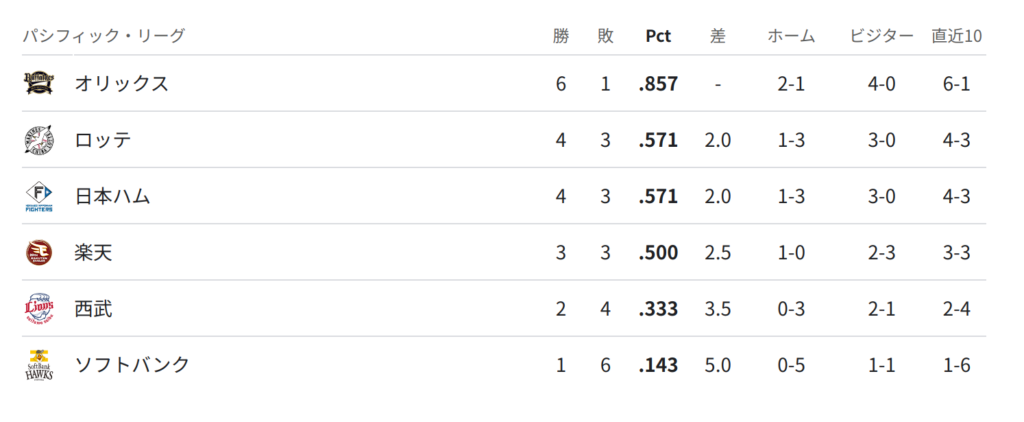Open the 日本ハム team link
This screenshot has height=422, width=1024.
pos(112,197)
